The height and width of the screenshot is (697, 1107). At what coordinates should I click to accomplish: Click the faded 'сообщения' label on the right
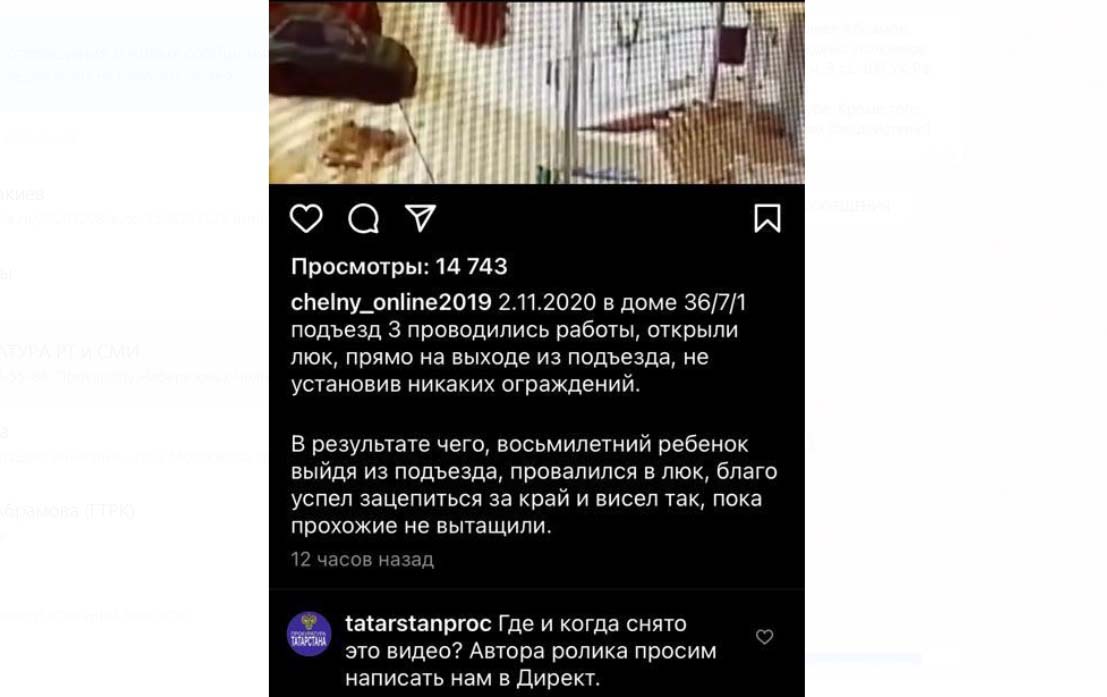click(847, 205)
